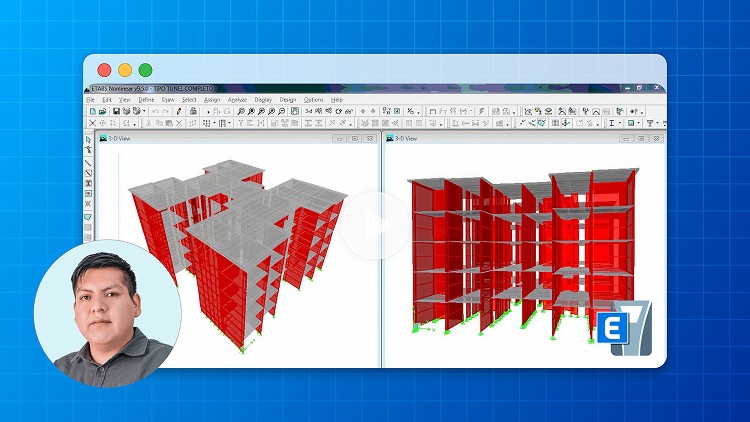Viewport: 750px width, 422px height.
Task: Open dropdown arrow beside the question-mark icon
Action: [642, 112]
